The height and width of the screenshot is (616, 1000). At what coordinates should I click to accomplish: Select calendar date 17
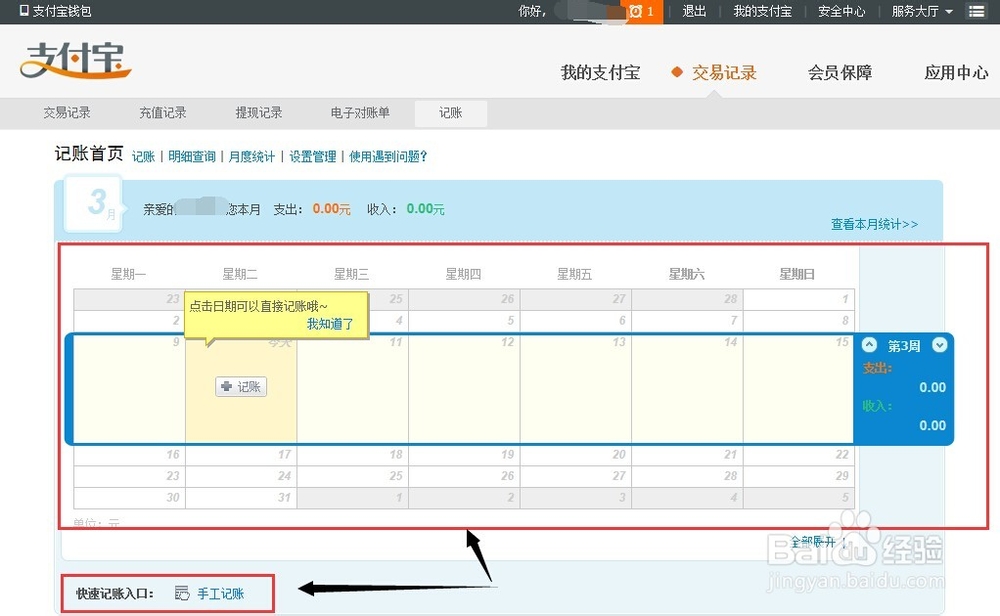[x=241, y=455]
